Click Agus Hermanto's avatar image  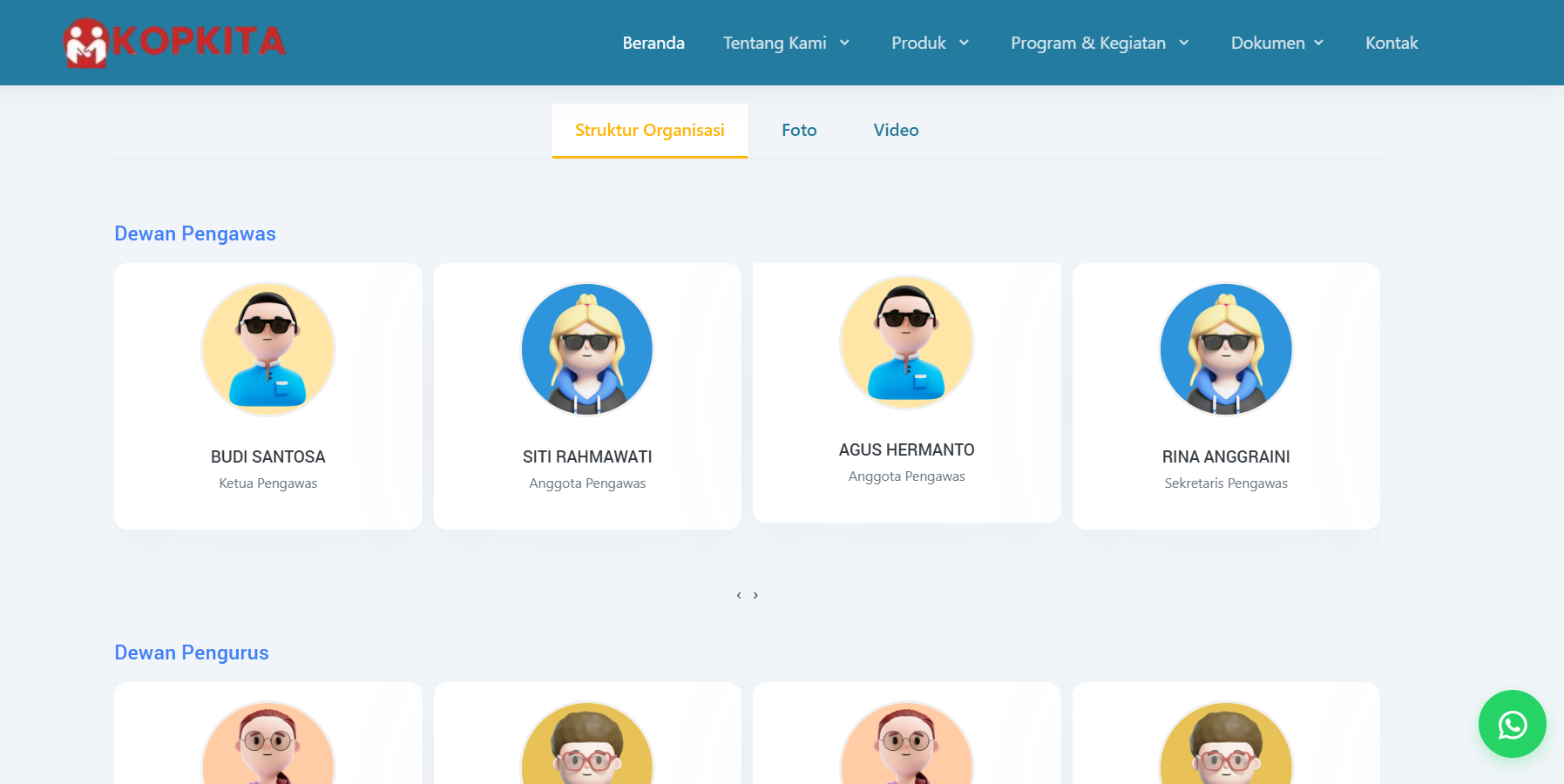click(906, 341)
